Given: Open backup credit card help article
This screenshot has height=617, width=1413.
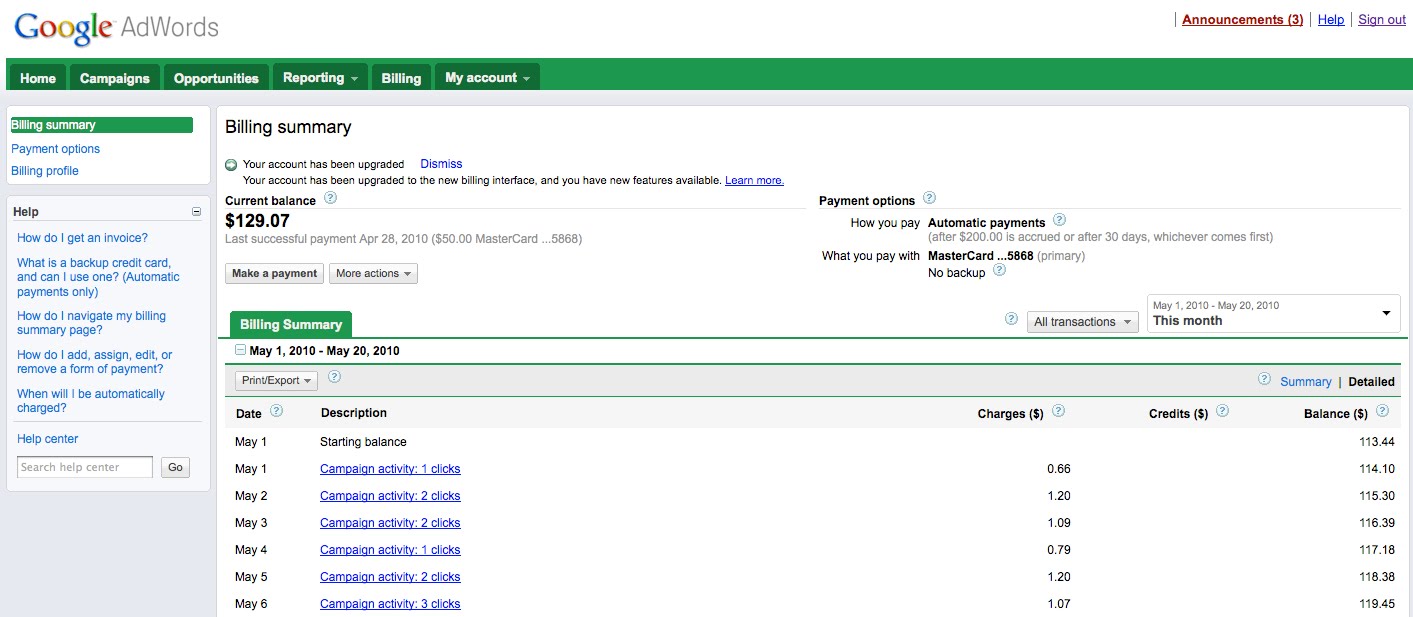Looking at the screenshot, I should 98,278.
